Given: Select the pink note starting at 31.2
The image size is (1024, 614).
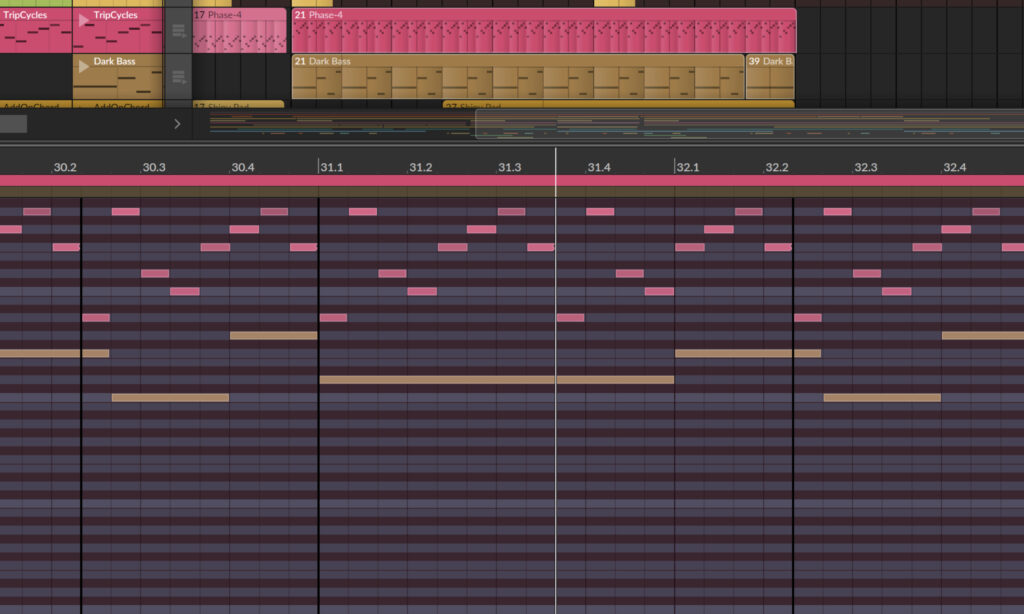Looking at the screenshot, I should pyautogui.click(x=422, y=291).
